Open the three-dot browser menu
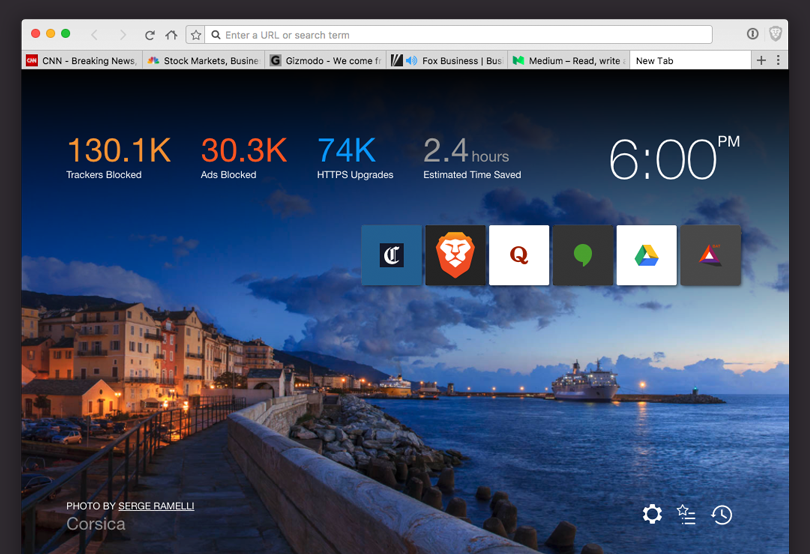This screenshot has width=810, height=554. pos(778,61)
